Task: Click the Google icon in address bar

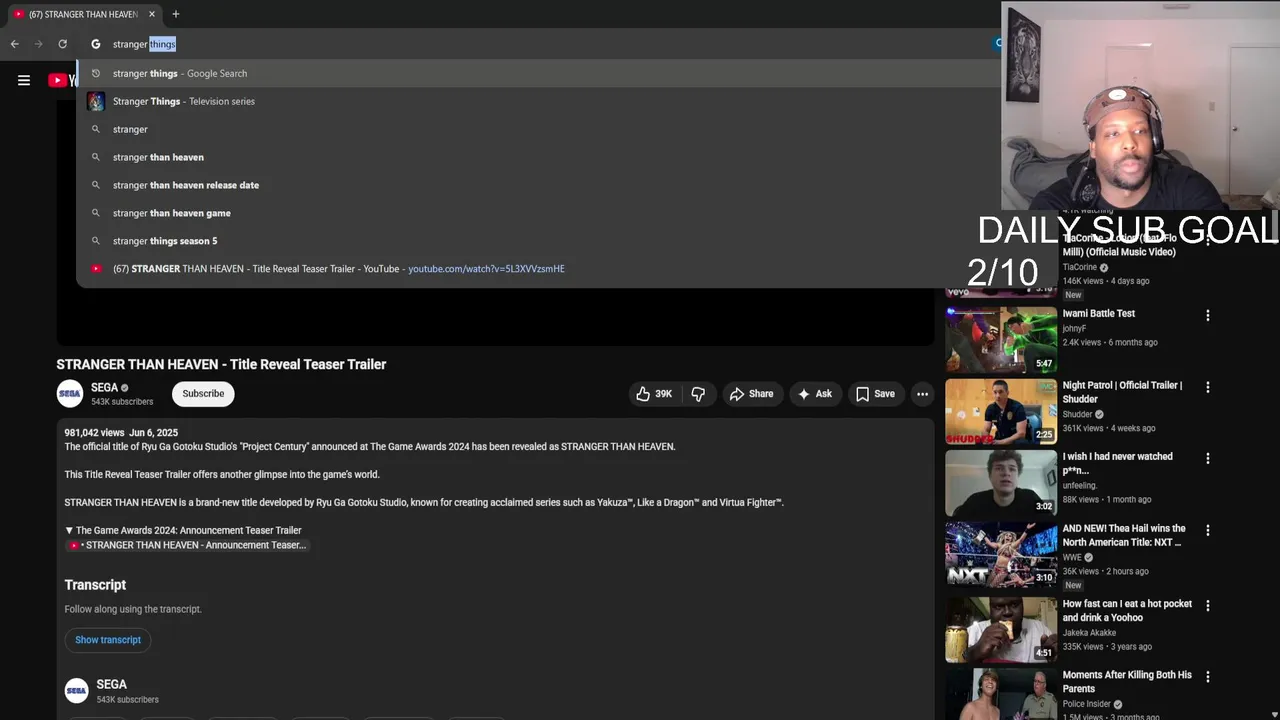Action: pyautogui.click(x=96, y=44)
